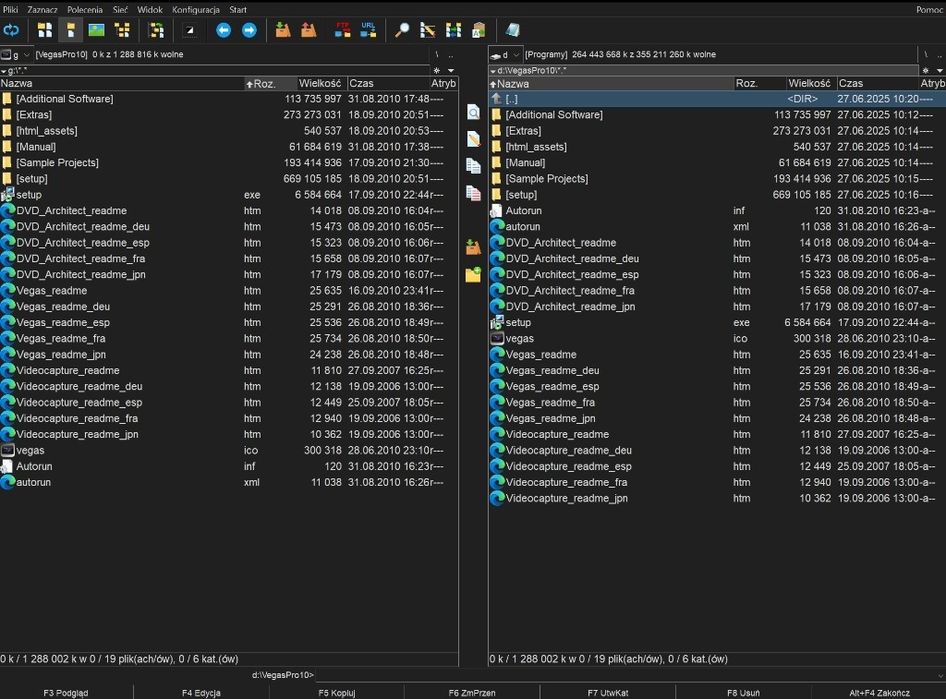Image resolution: width=946 pixels, height=699 pixels.
Task: Select setup exe in right panel
Action: (x=717, y=323)
